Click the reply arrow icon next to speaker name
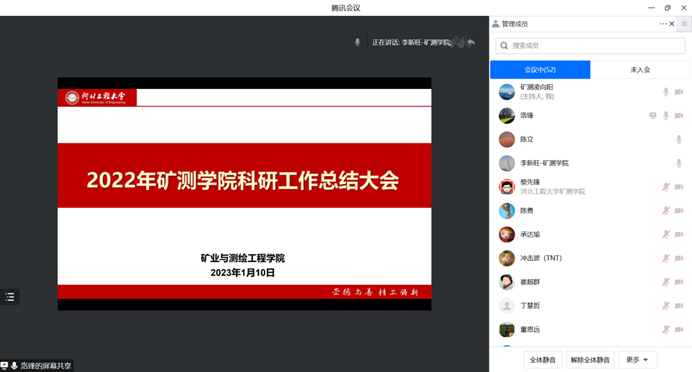692x372 pixels. click(471, 42)
